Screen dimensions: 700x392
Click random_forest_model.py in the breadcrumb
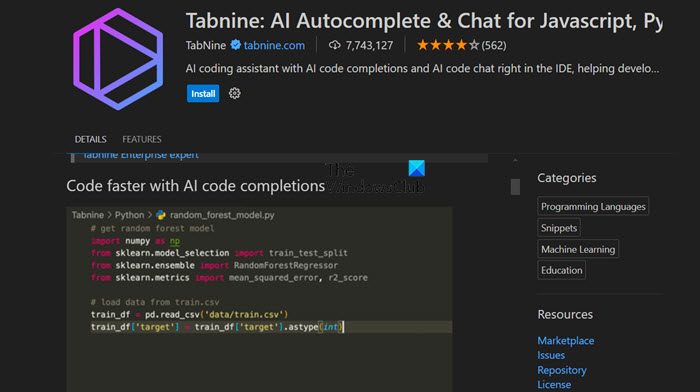tap(222, 215)
